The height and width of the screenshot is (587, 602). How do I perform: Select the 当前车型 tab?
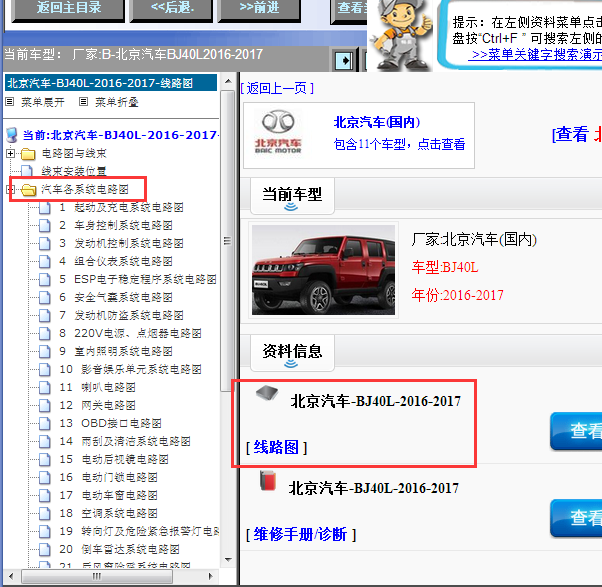292,196
